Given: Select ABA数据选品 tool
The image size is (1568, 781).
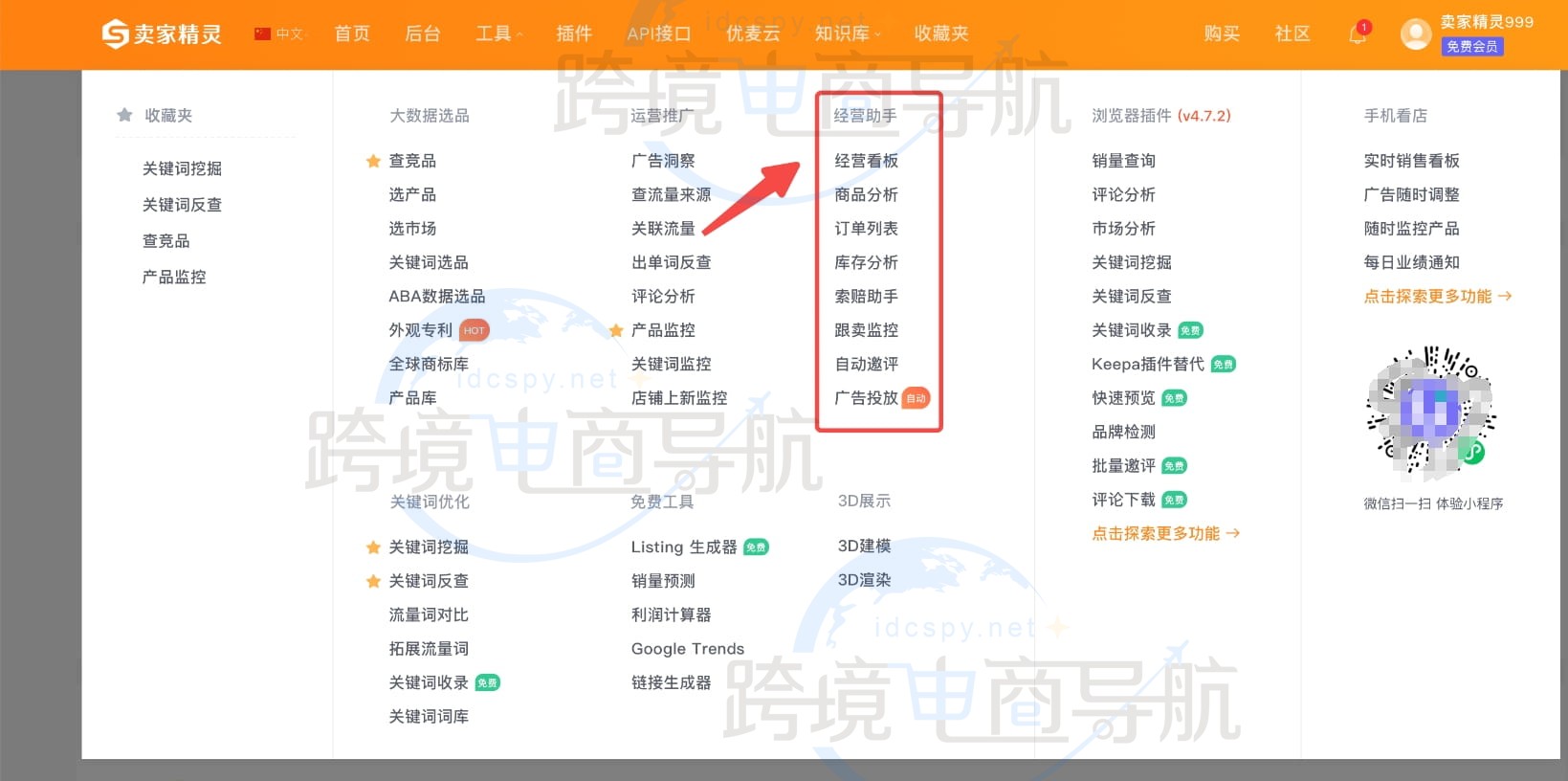Looking at the screenshot, I should pos(437,297).
